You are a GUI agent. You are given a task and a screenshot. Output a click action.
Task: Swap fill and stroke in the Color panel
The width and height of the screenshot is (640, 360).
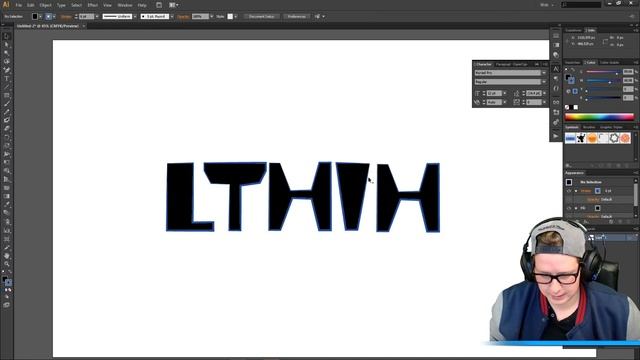pos(573,71)
